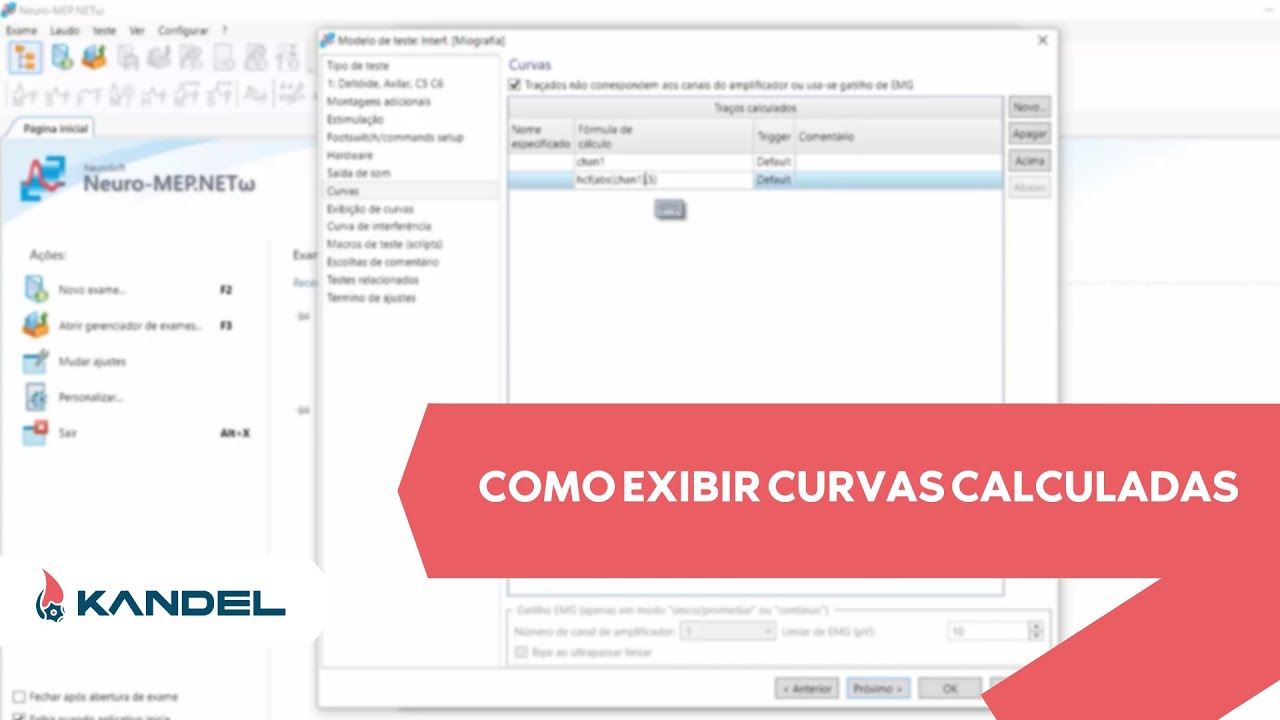This screenshot has width=1280, height=720.
Task: Click the Personalizar... action label
Action: (91, 397)
